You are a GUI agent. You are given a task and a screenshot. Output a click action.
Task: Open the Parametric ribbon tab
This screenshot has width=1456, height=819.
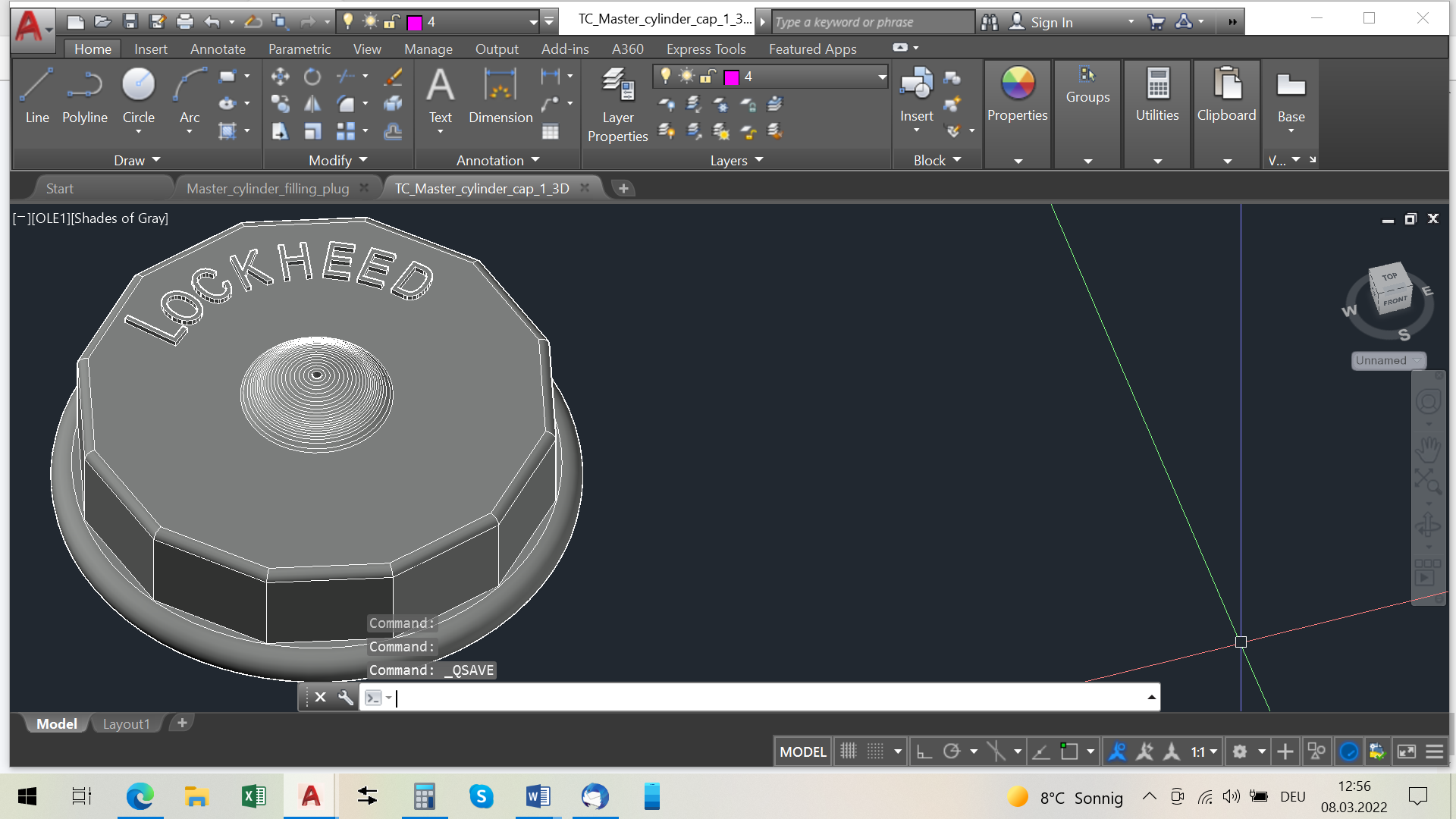(x=300, y=49)
